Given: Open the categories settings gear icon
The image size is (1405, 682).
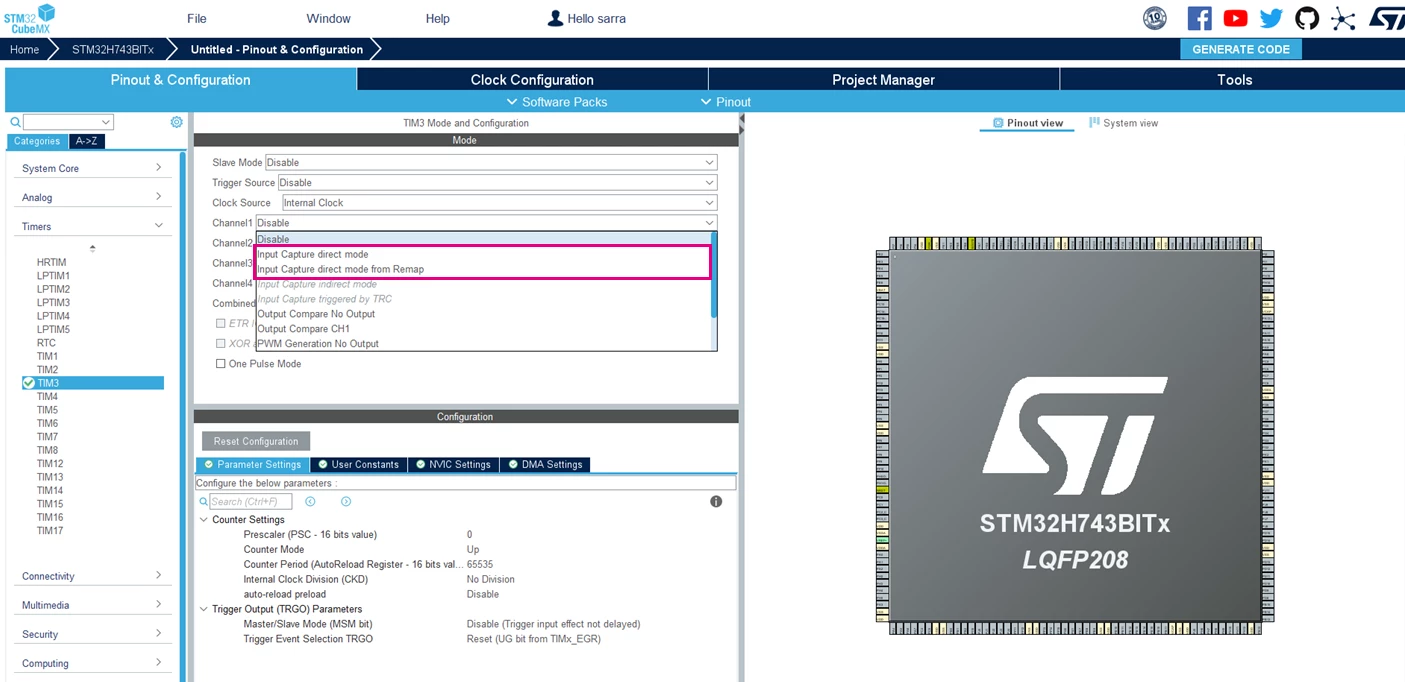Looking at the screenshot, I should 176,122.
